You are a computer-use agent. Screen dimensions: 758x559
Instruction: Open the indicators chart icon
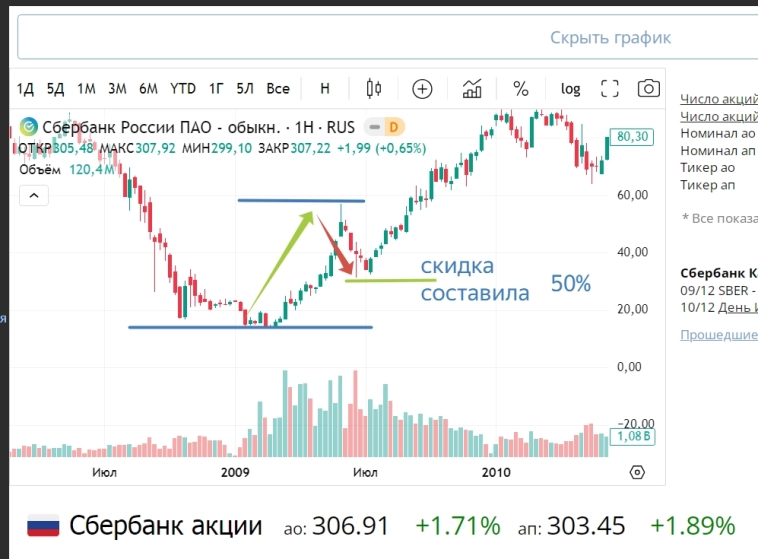(473, 88)
